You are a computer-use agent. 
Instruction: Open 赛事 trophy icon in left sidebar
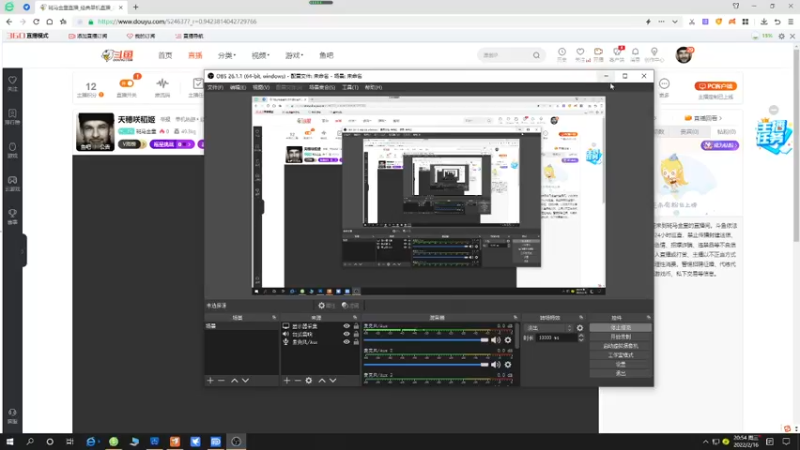point(12,216)
